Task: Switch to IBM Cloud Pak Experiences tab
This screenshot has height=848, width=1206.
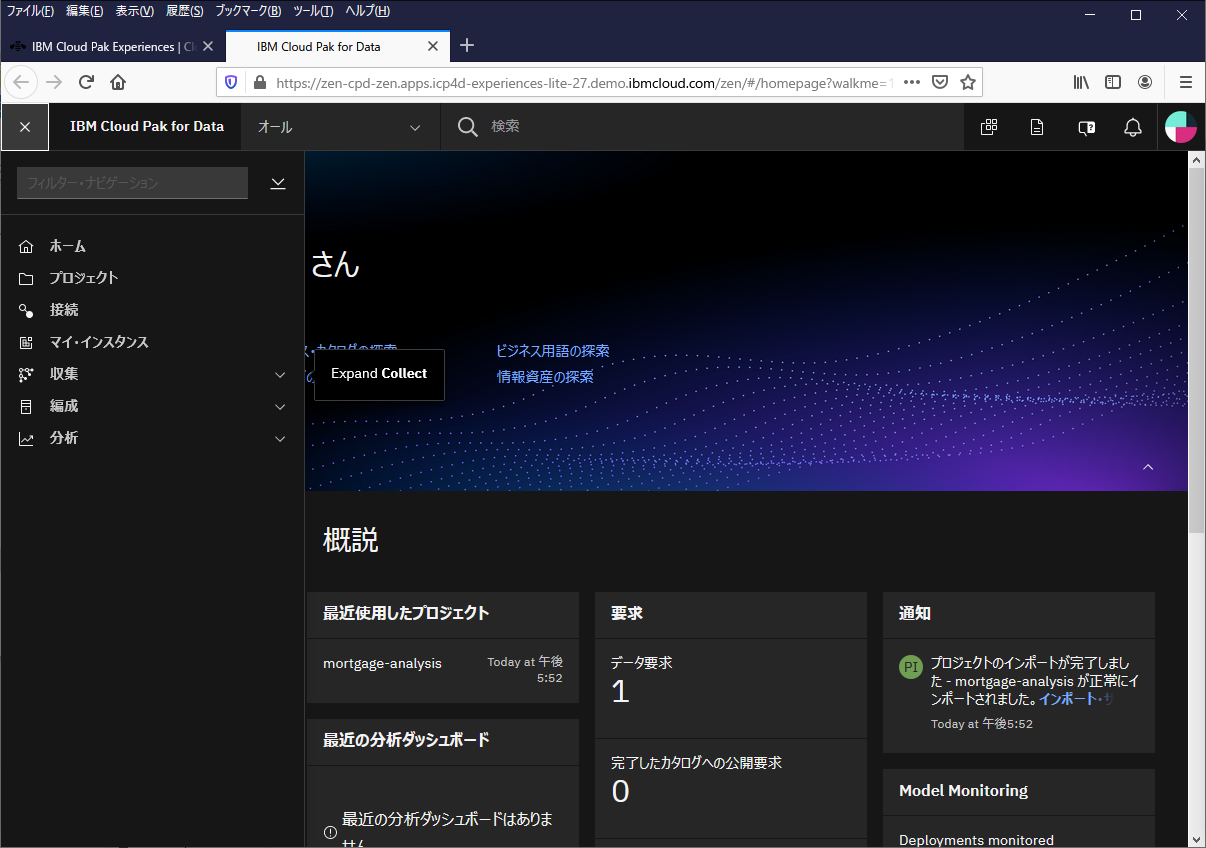Action: (x=103, y=46)
